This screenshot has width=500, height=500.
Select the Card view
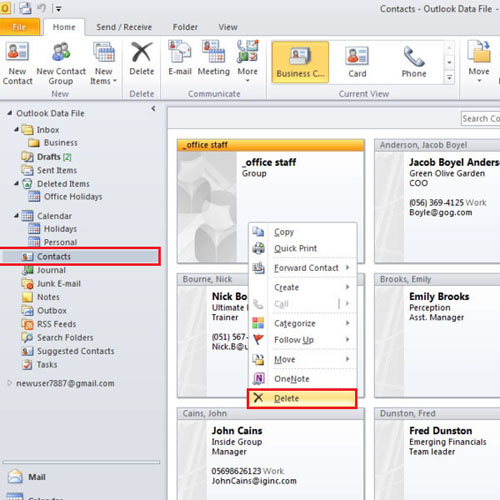tap(357, 62)
